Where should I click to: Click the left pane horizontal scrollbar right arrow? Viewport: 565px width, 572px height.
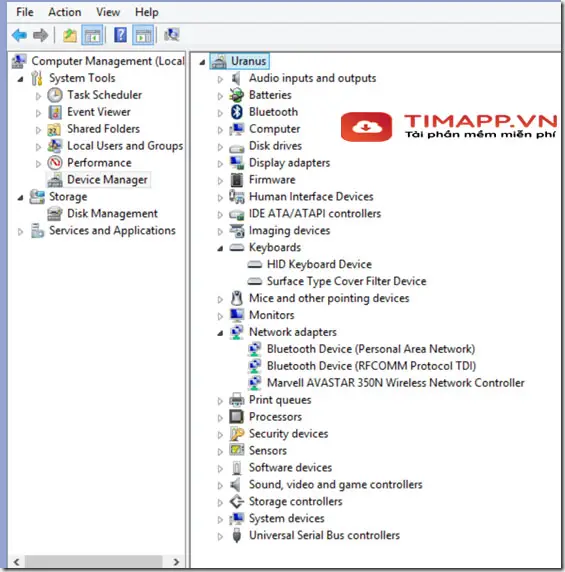(176, 561)
